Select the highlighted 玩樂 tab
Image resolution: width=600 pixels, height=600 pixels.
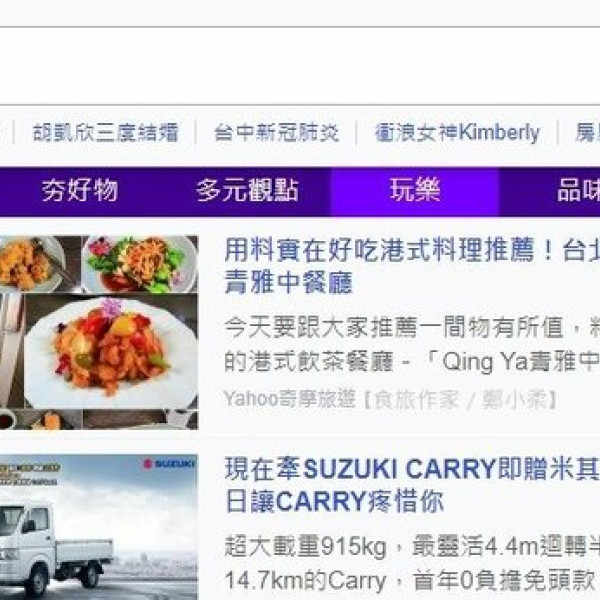pos(415,191)
